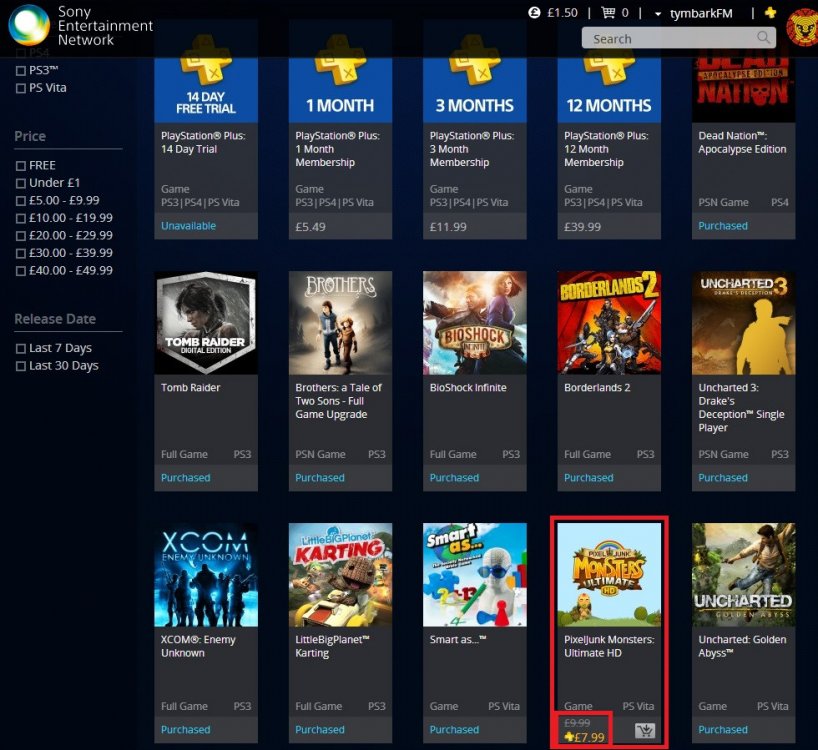Click the Borderlands 2 title text
The image size is (818, 750).
[x=597, y=388]
